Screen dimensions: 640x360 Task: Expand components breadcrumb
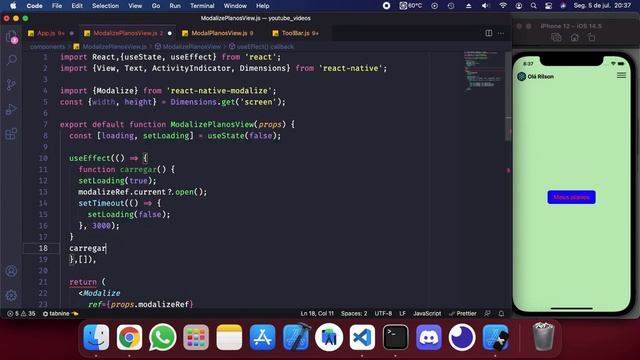(x=47, y=47)
